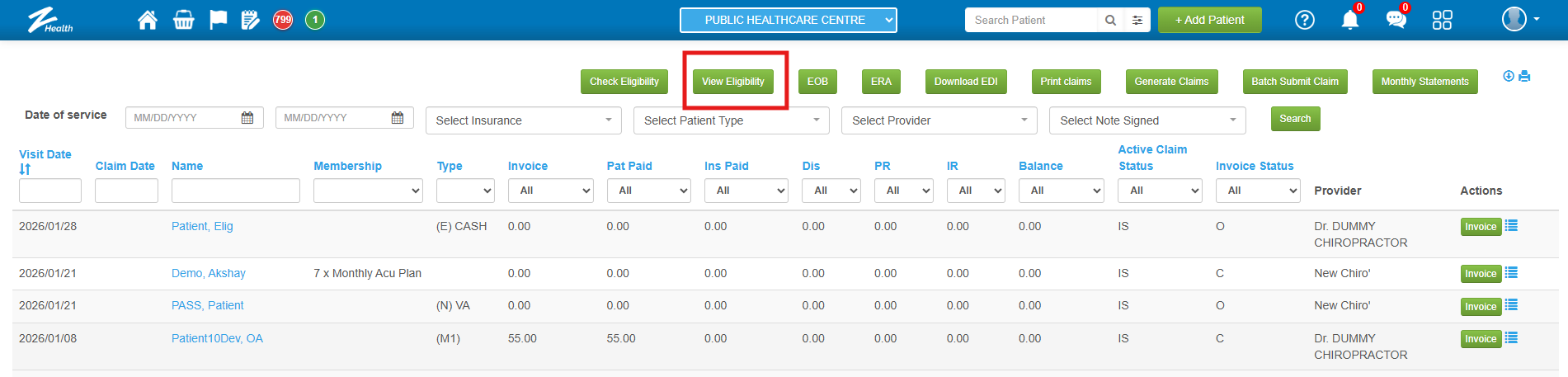Open the Invoice Status filter dropdown
The image size is (1568, 377).
pyautogui.click(x=1257, y=191)
